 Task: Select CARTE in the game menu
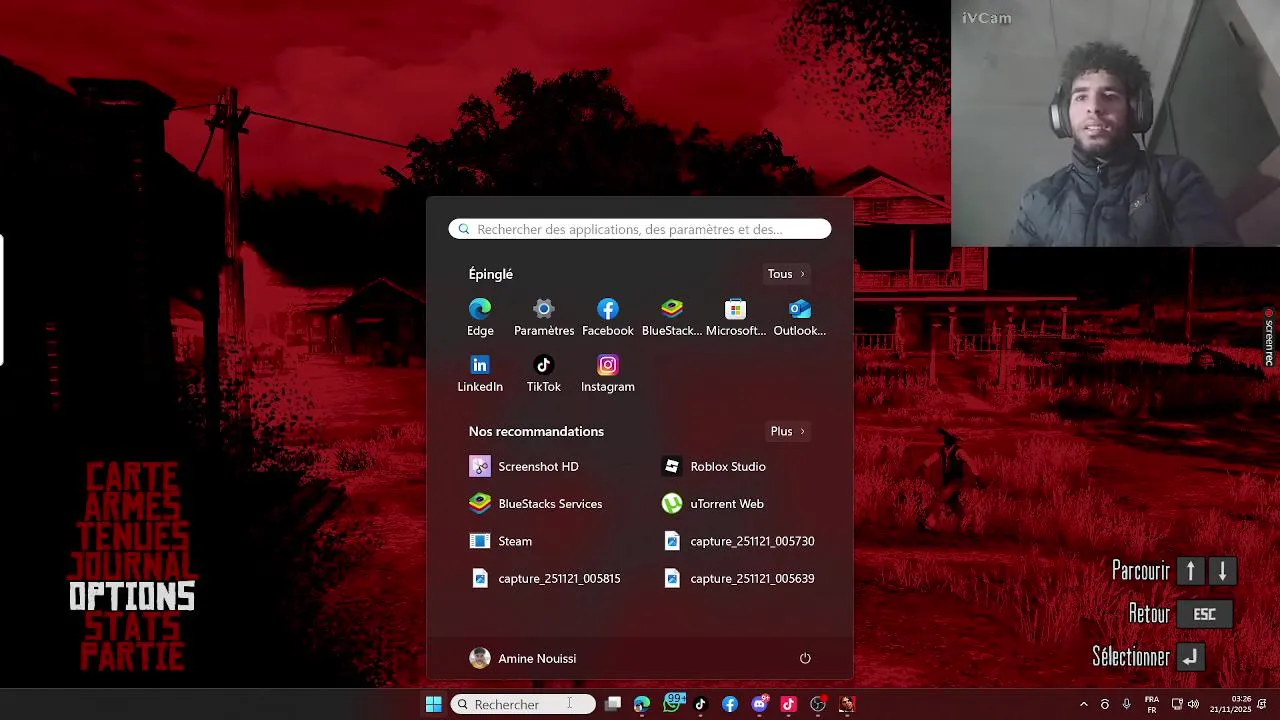coord(132,475)
